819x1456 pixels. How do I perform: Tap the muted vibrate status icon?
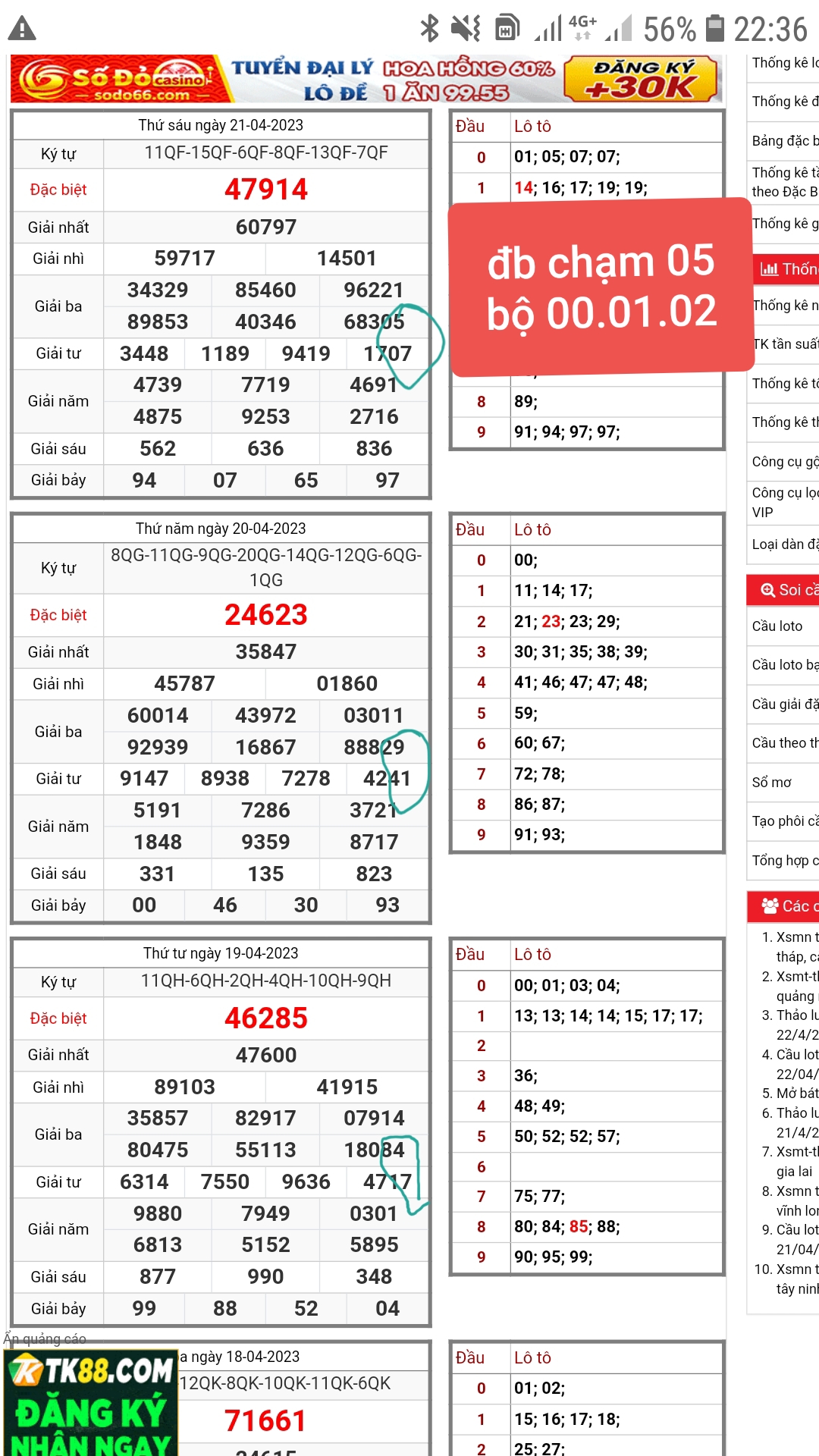click(x=466, y=28)
